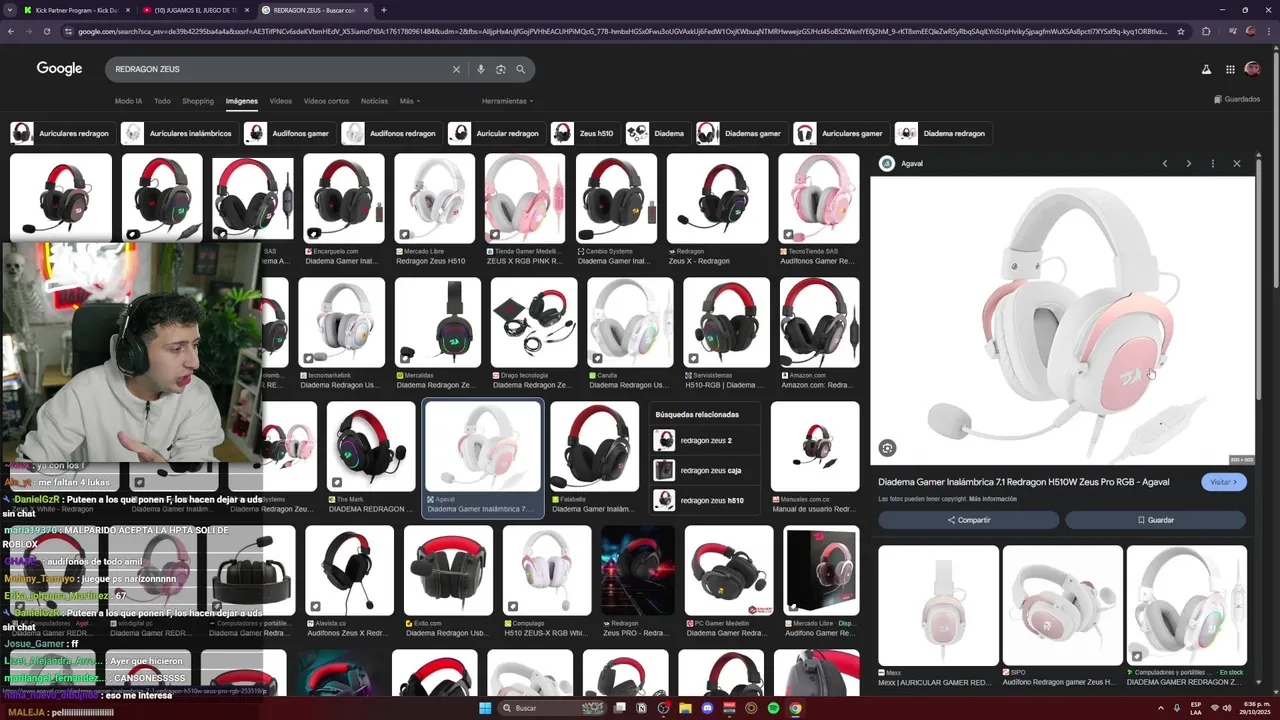Expand the Más dropdown filter
This screenshot has height=720, width=1280.
click(x=410, y=101)
